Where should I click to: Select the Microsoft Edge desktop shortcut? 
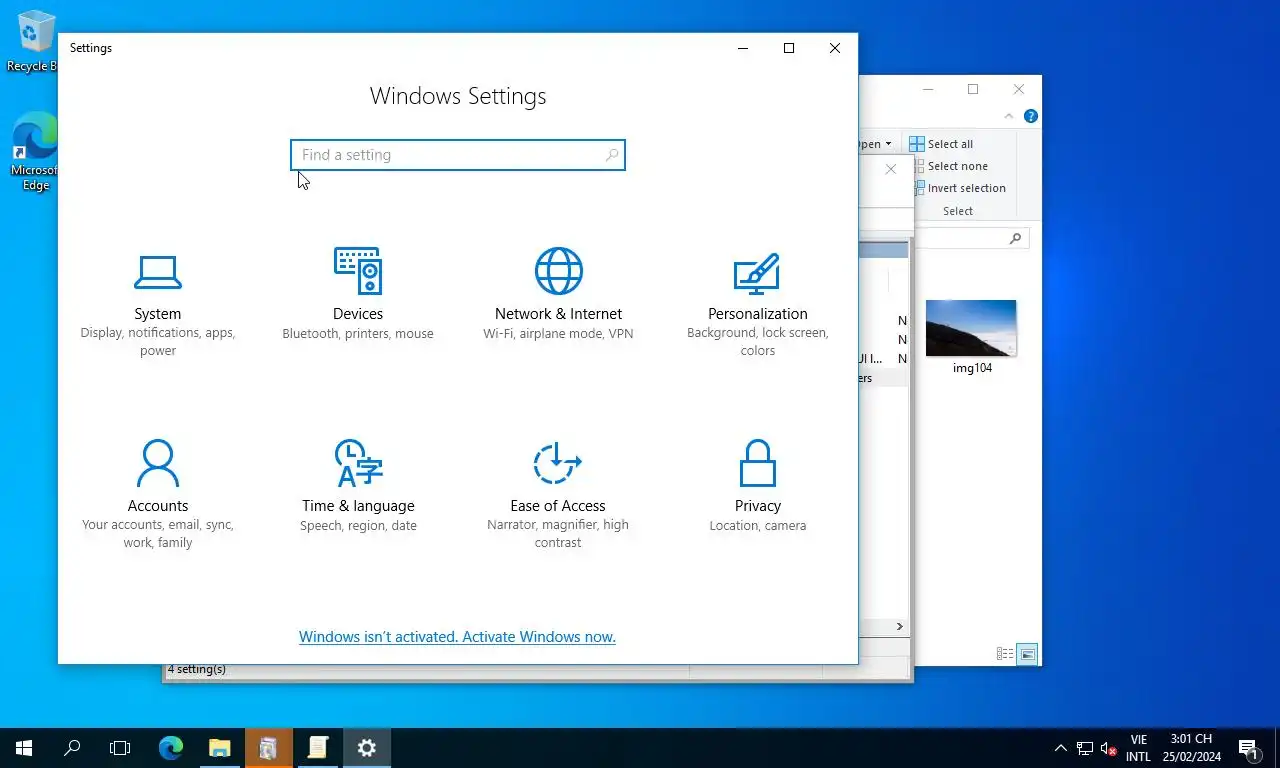(x=34, y=152)
